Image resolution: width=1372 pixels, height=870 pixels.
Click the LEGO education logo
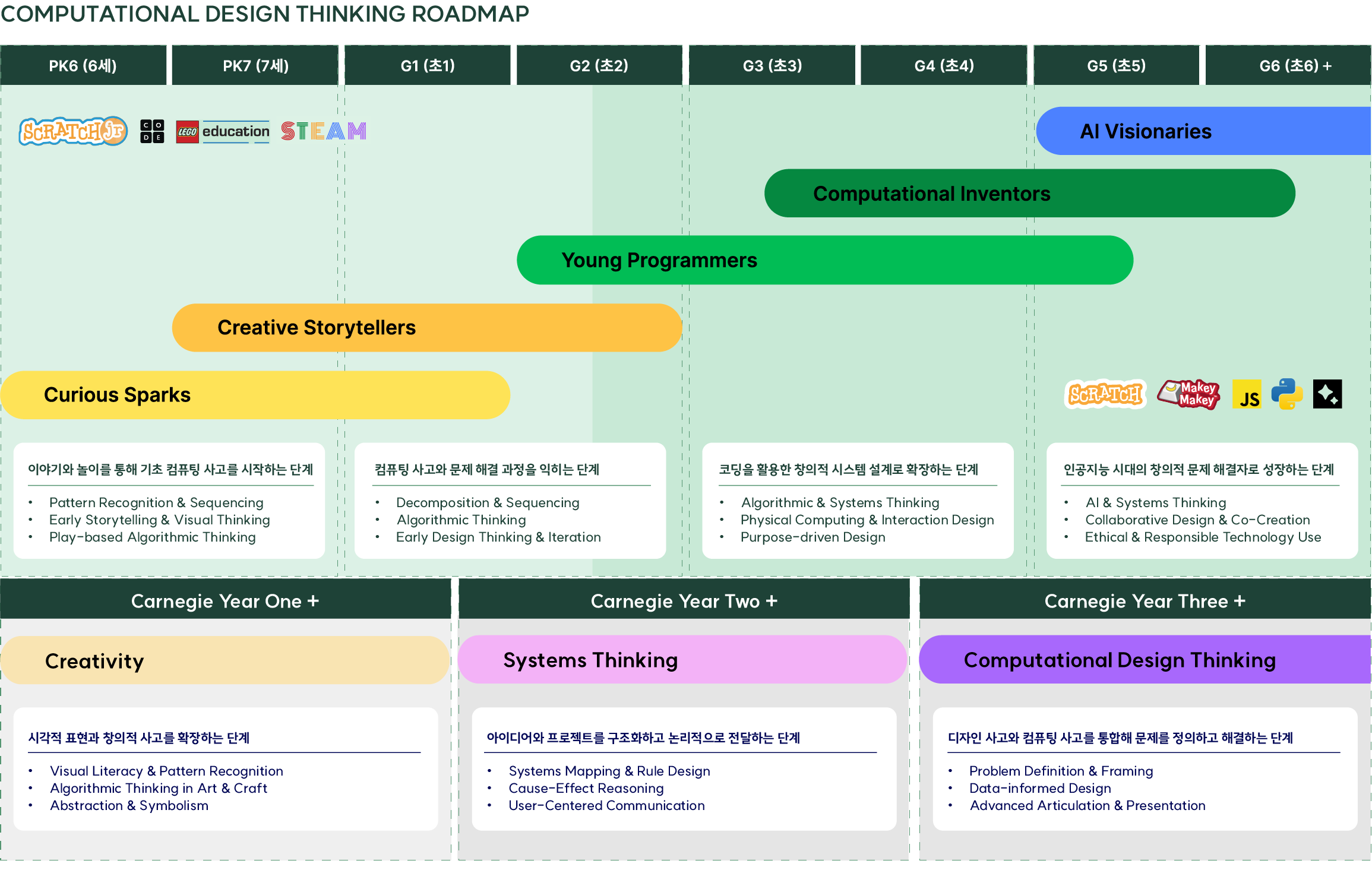pyautogui.click(x=223, y=131)
